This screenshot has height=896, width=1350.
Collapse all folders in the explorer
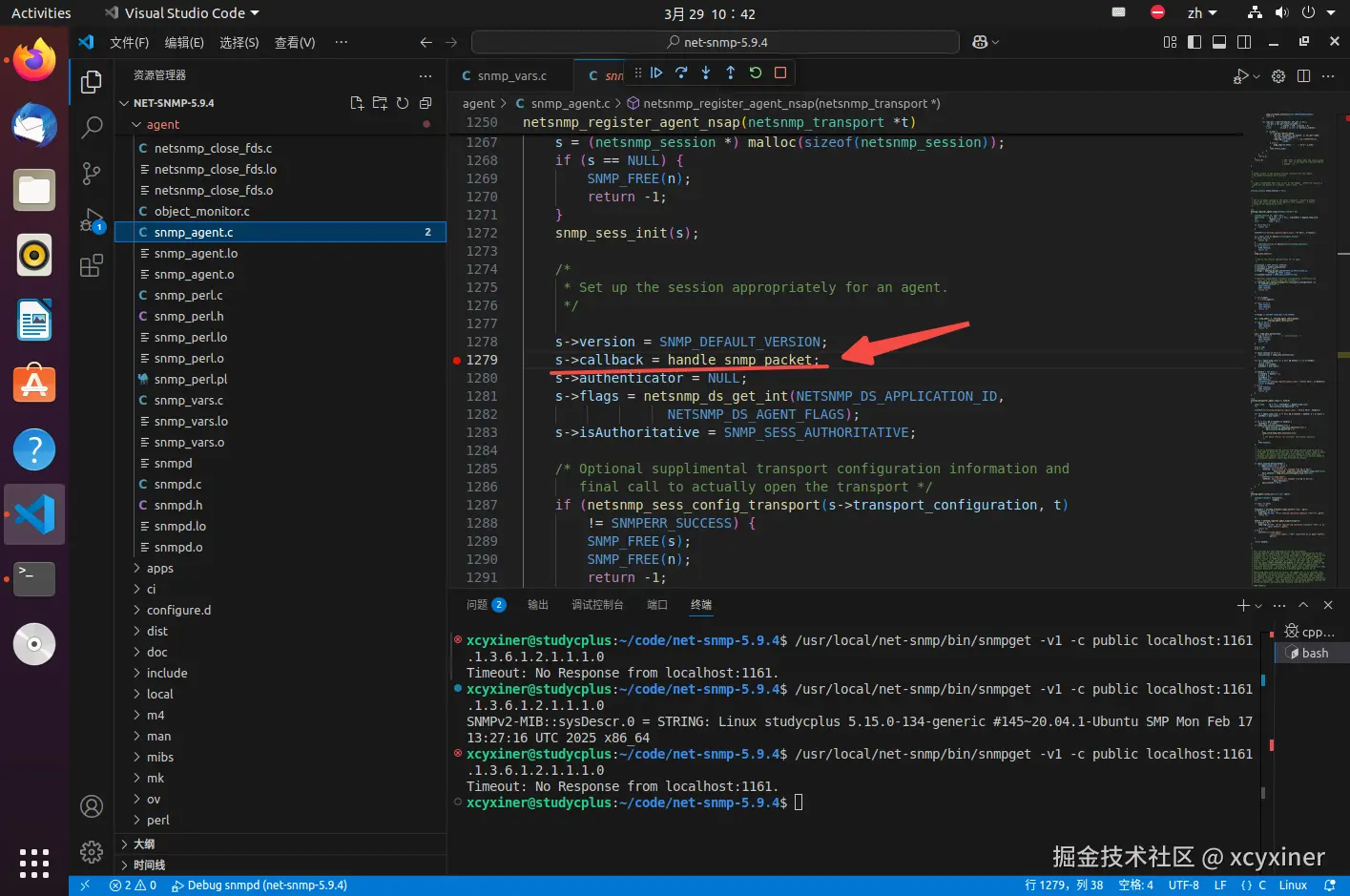(x=426, y=103)
